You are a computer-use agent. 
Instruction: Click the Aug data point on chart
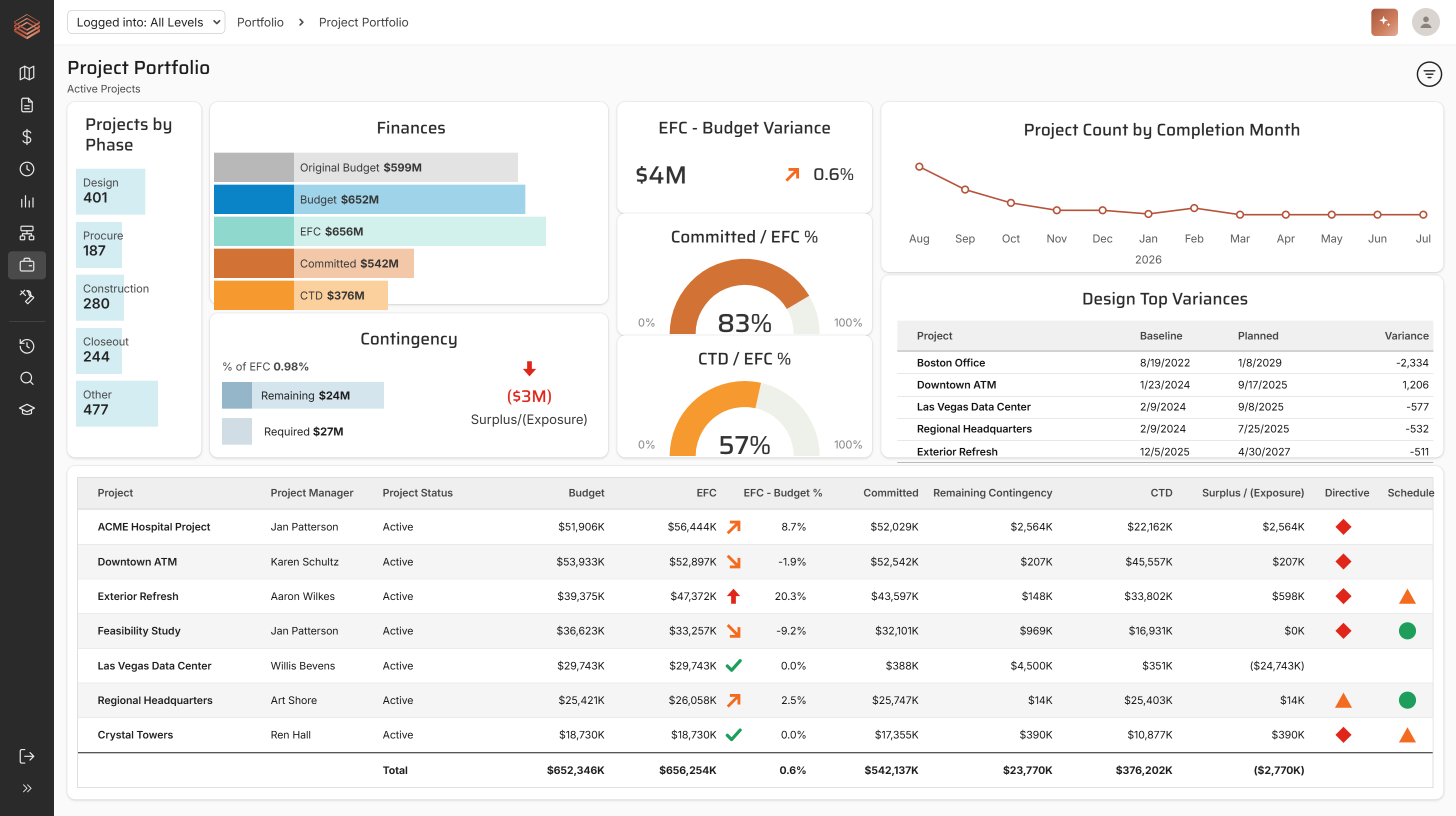[x=919, y=166]
